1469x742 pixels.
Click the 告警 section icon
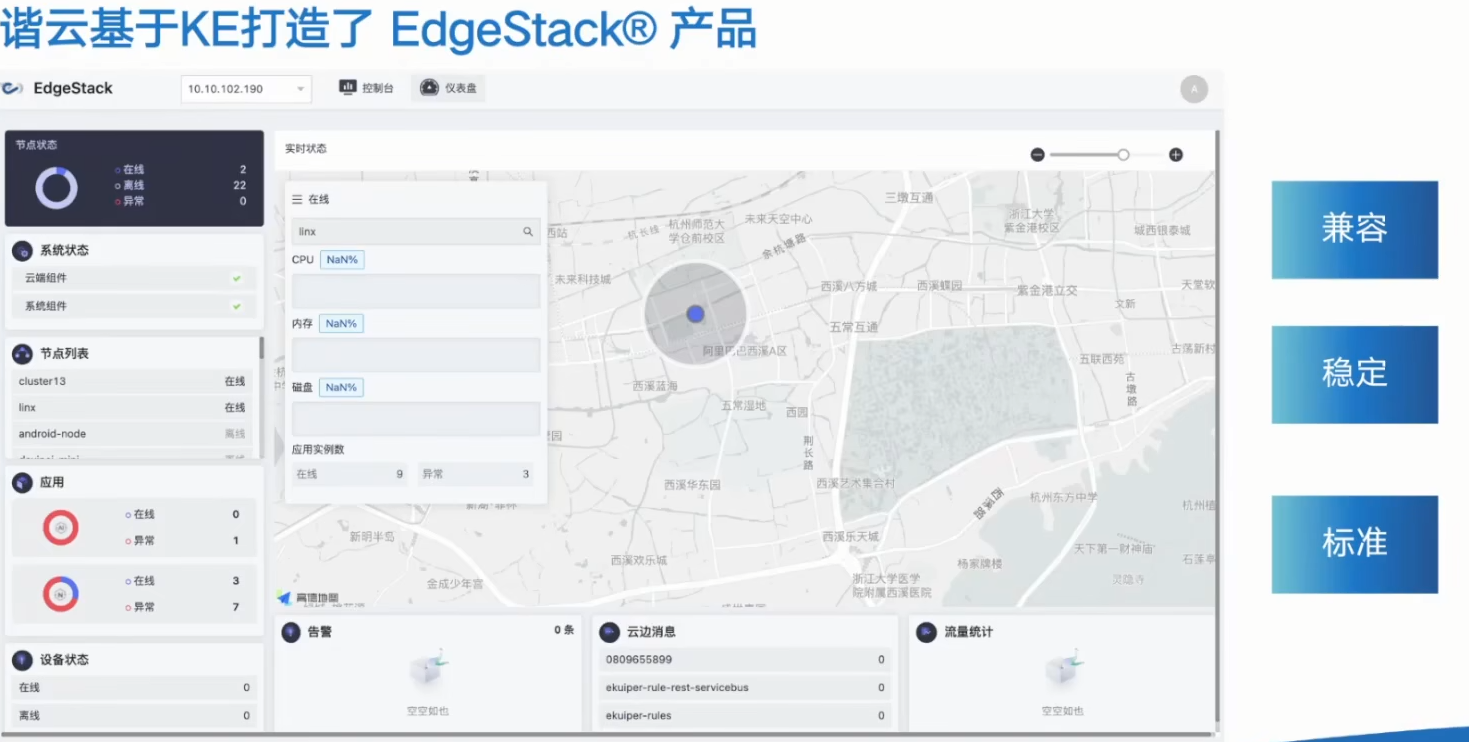292,632
